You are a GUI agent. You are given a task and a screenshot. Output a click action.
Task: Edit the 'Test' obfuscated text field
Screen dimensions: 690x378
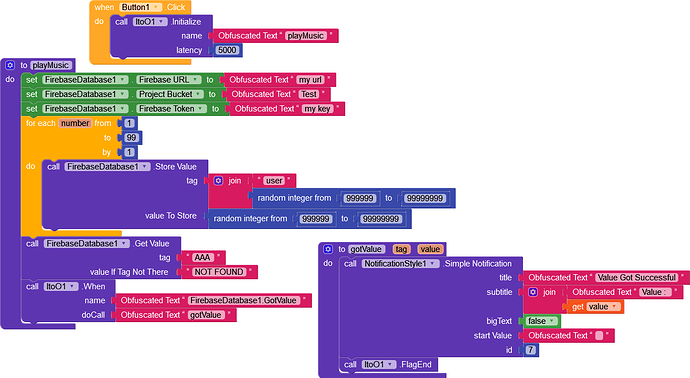pyautogui.click(x=308, y=94)
